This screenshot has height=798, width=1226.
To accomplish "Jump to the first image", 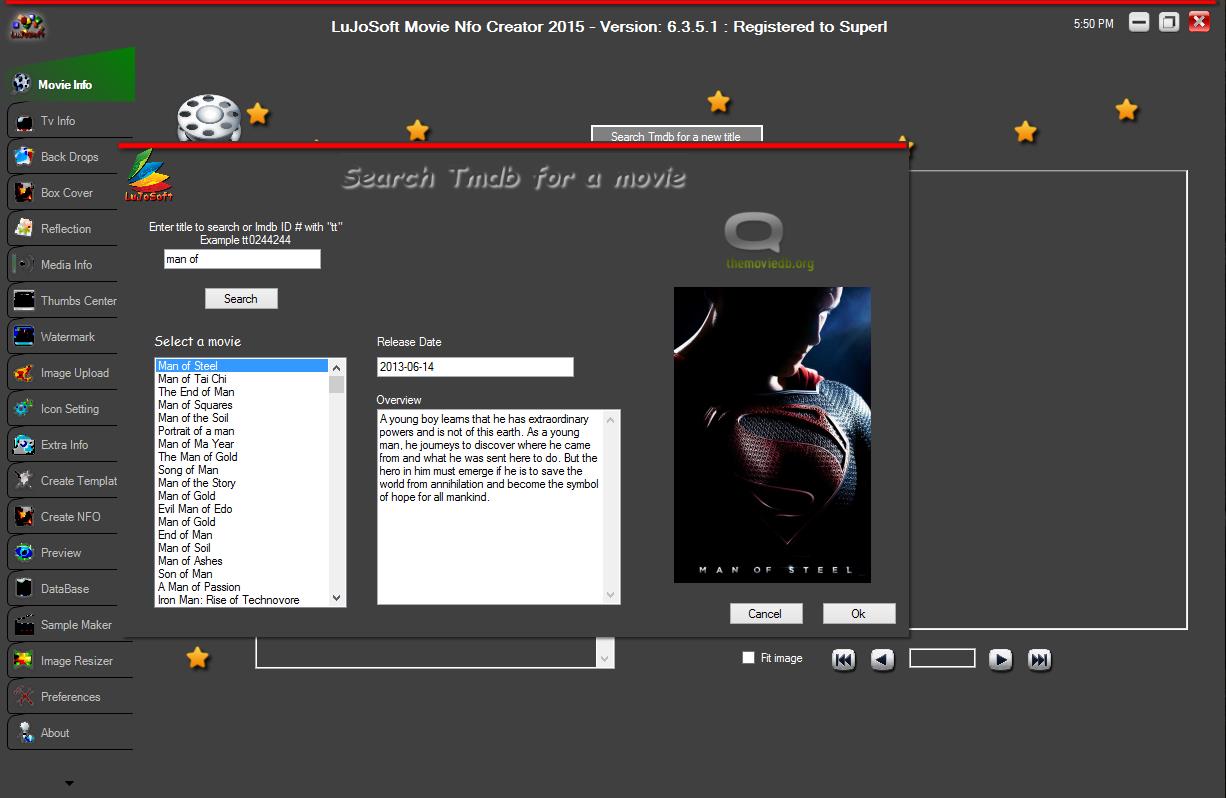I will [844, 659].
